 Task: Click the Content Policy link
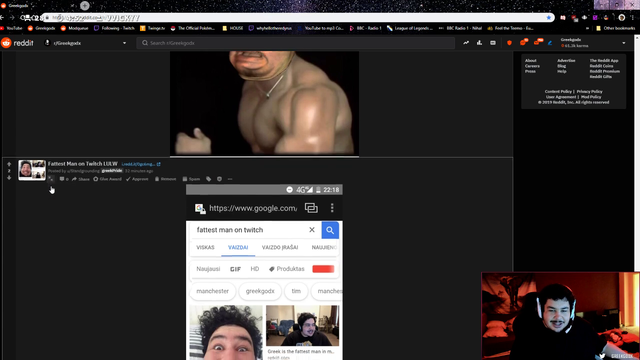558,91
